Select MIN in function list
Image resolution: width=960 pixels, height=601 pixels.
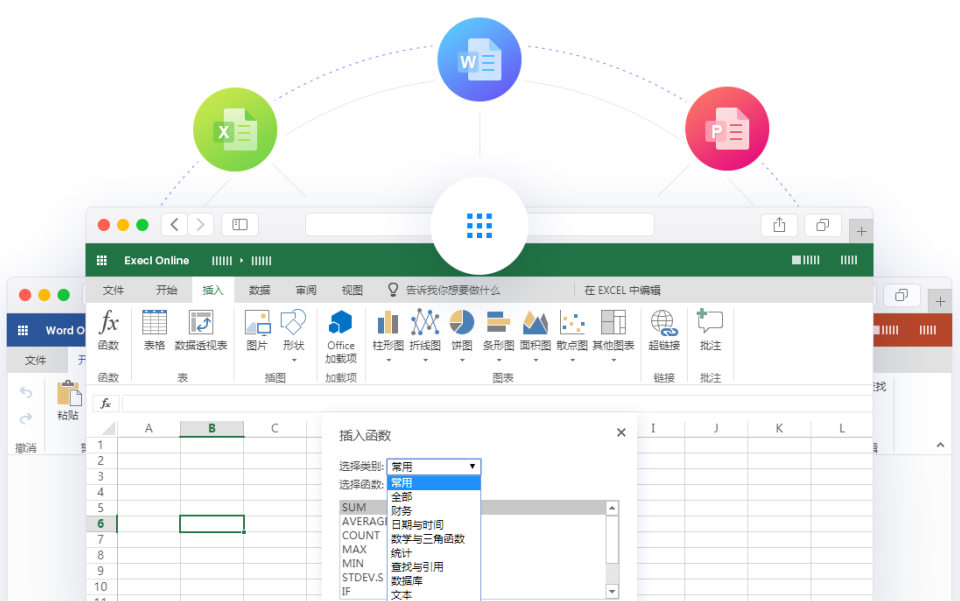pyautogui.click(x=353, y=564)
